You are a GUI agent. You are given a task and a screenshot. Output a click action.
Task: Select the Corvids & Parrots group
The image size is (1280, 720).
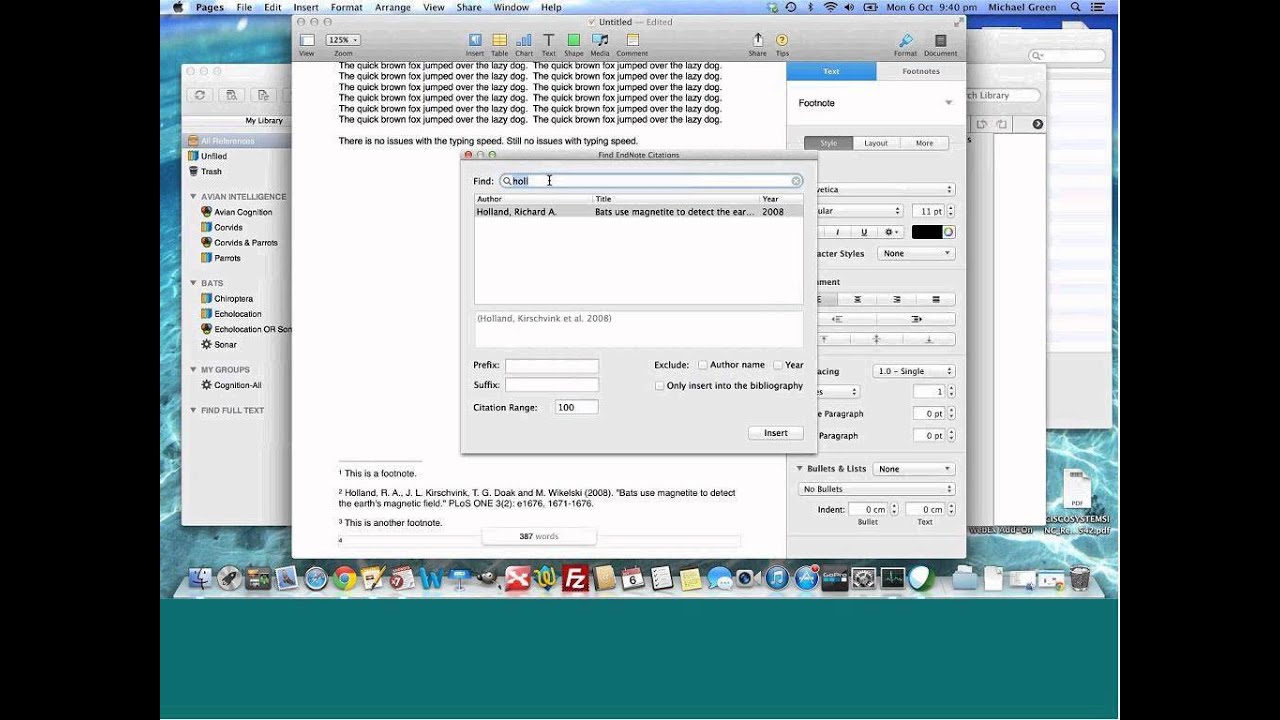[246, 242]
